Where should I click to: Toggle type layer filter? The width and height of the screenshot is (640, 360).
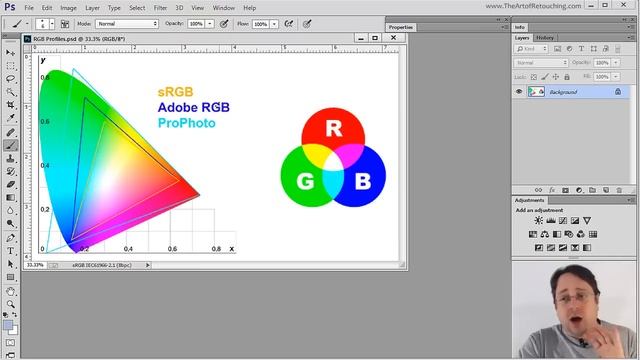(x=582, y=49)
